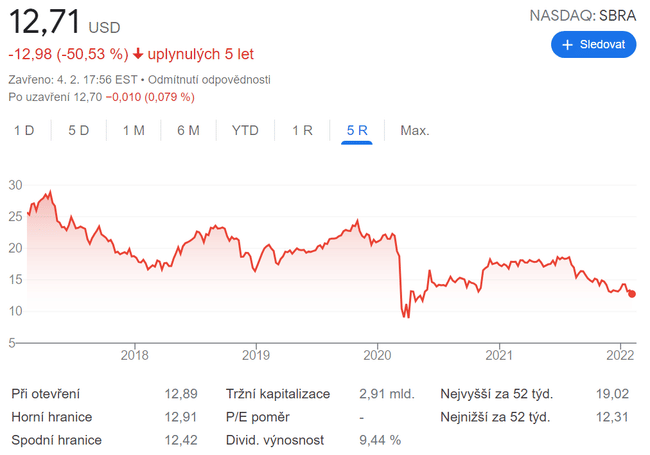The height and width of the screenshot is (455, 650).
Task: Click the red endpoint dot on chart
Action: point(631,293)
